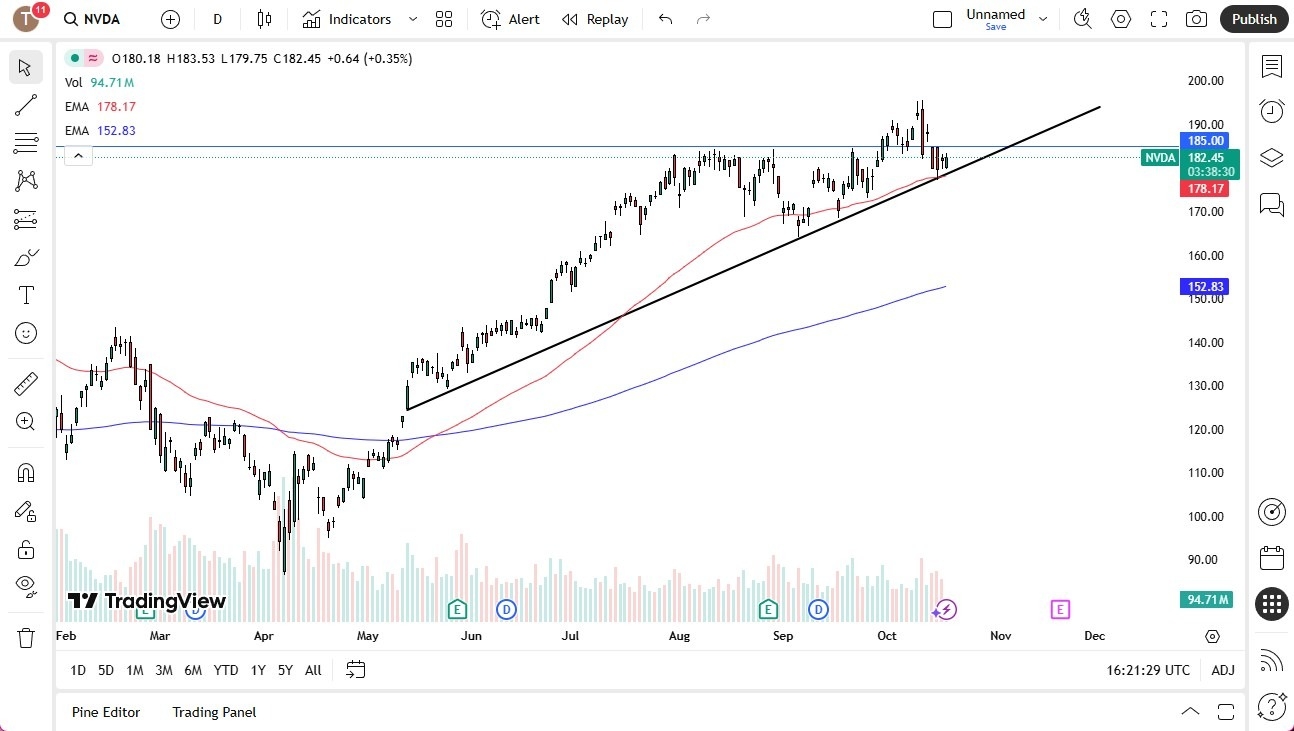Toggle the lock on all drawings
Viewport: 1294px width, 731px height.
[x=26, y=549]
